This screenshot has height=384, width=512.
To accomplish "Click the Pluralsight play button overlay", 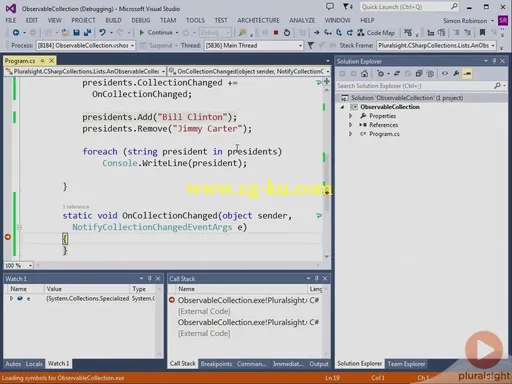I will (x=484, y=350).
